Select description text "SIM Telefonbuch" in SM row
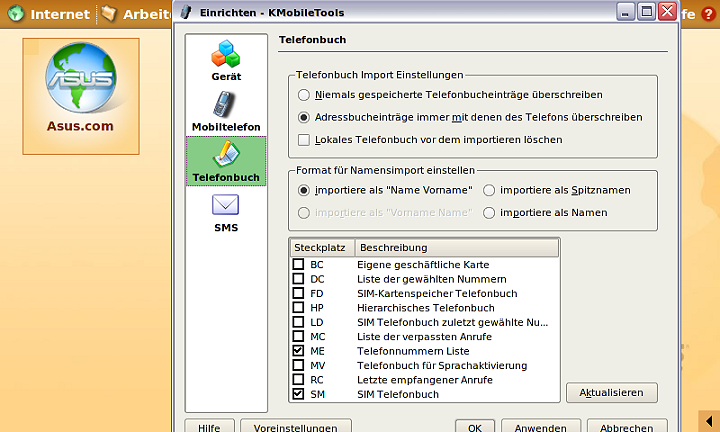Image resolution: width=720 pixels, height=432 pixels. click(x=398, y=394)
